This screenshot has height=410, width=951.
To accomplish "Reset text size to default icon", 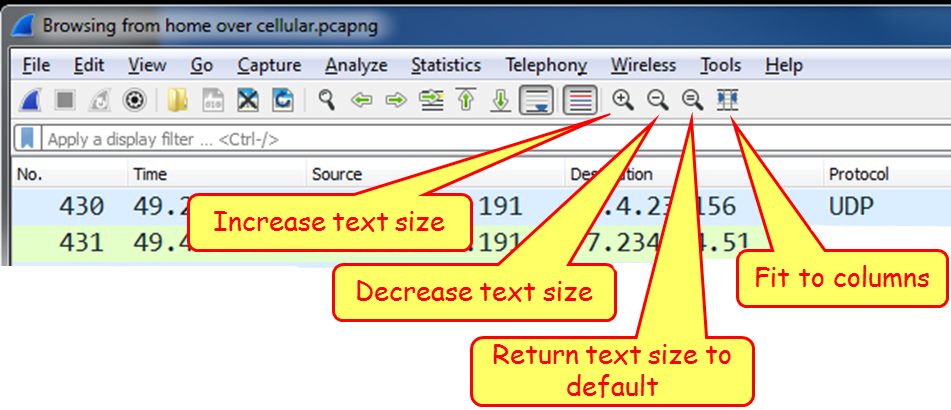I will point(692,99).
